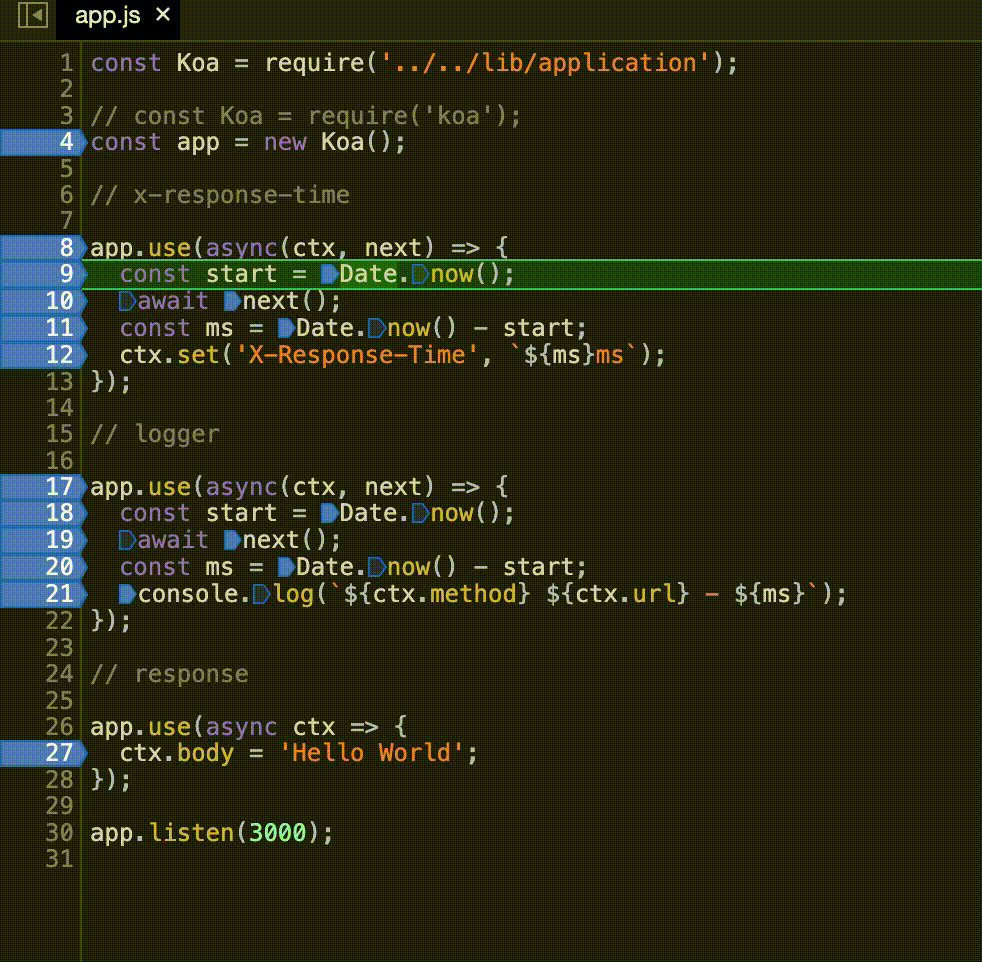Click inline marker before await on line 19
982x962 pixels.
(127, 540)
